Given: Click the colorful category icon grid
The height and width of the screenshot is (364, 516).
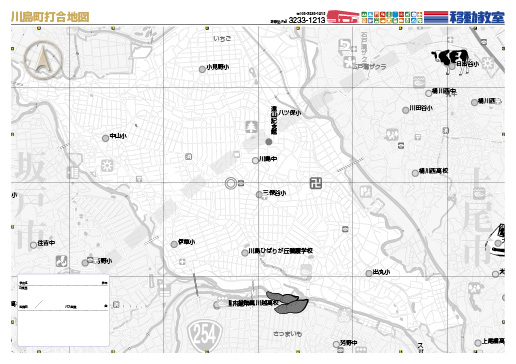Looking at the screenshot, I should 392,17.
